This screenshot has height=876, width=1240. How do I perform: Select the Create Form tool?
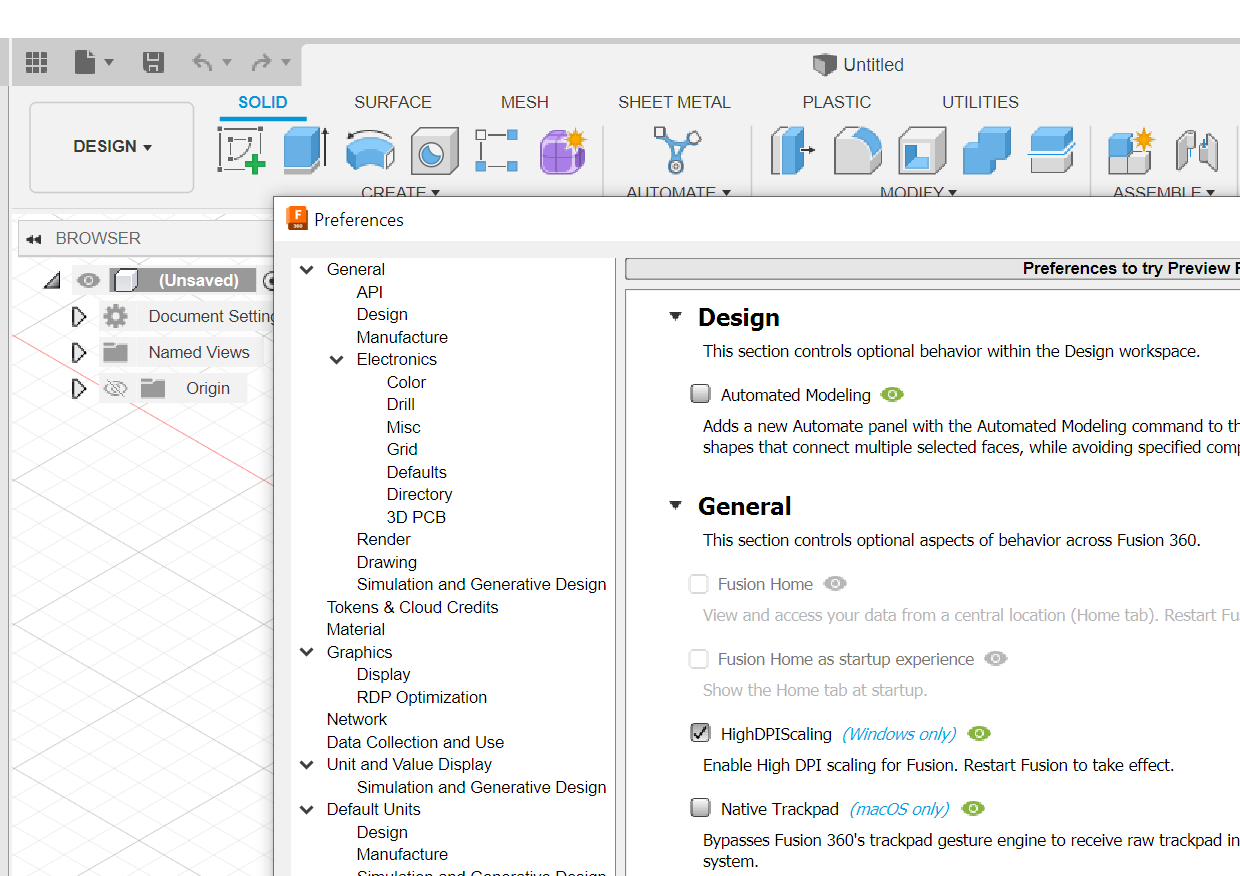(x=563, y=150)
